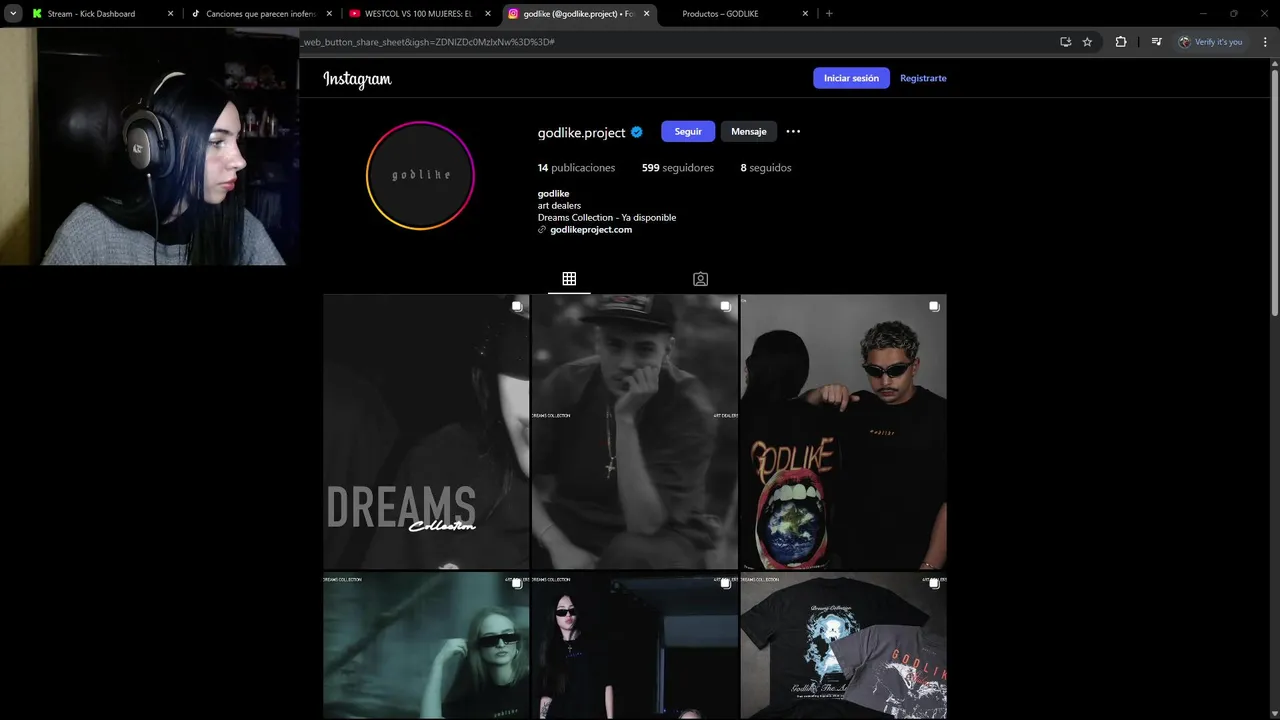
Task: Click the Instagram logo
Action: coord(357,79)
